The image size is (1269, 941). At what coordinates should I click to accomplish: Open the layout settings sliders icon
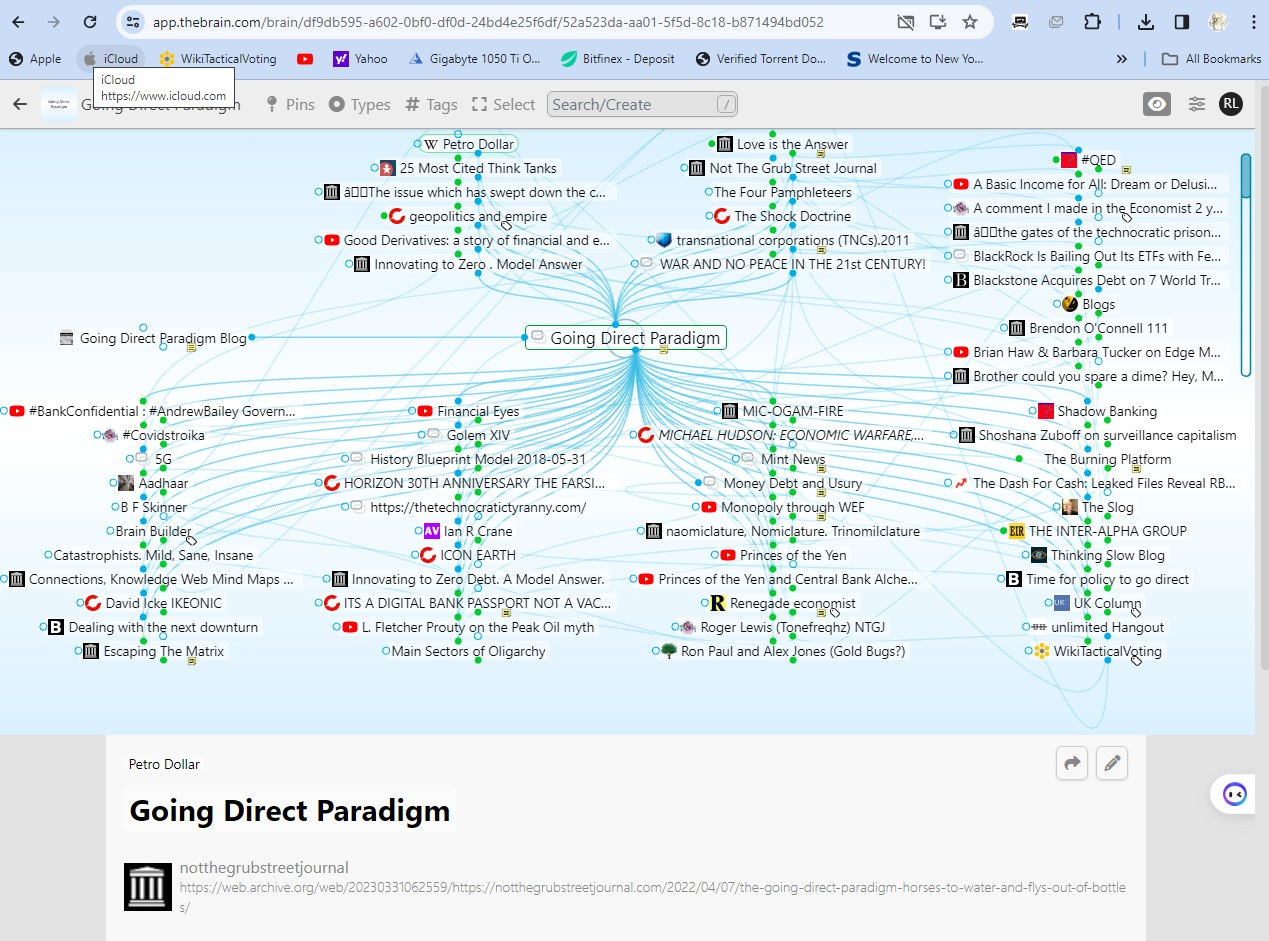coord(1196,104)
